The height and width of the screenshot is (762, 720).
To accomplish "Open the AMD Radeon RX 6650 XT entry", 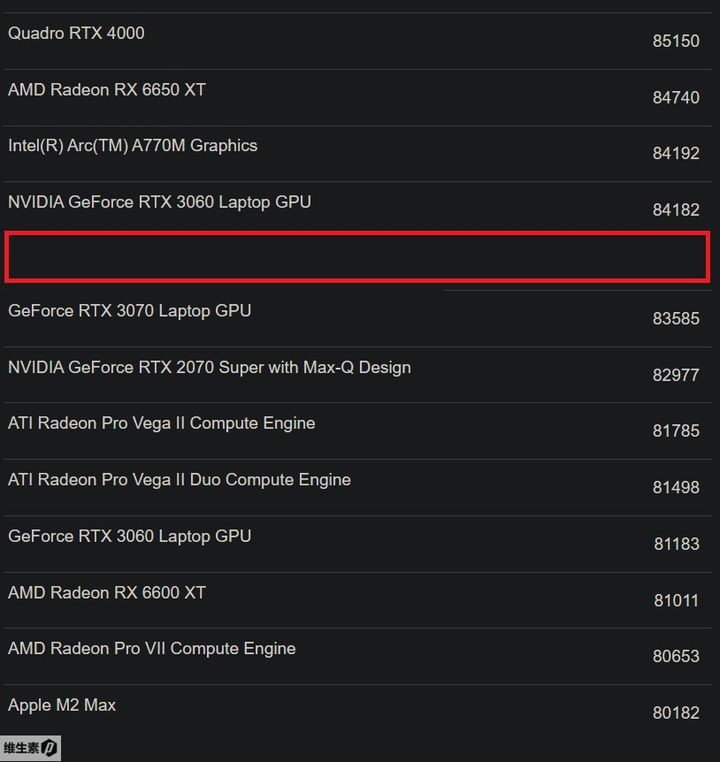I will click(107, 90).
